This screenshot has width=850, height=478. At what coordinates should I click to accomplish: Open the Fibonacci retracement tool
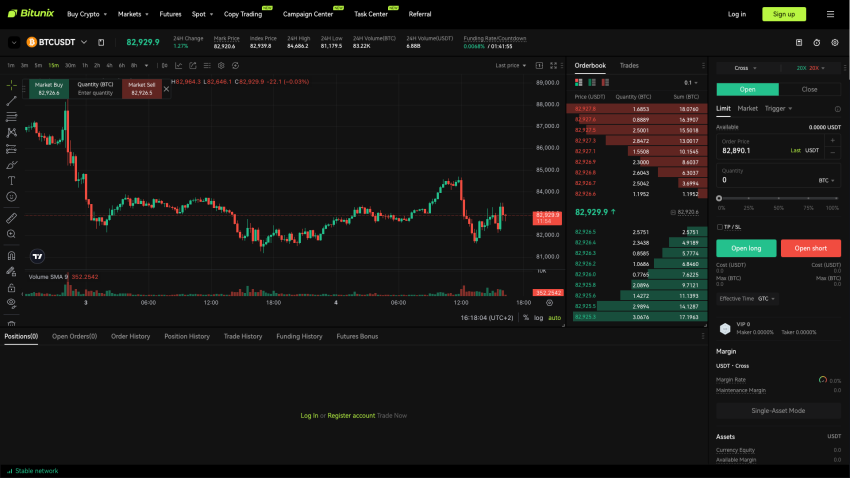tap(11, 117)
